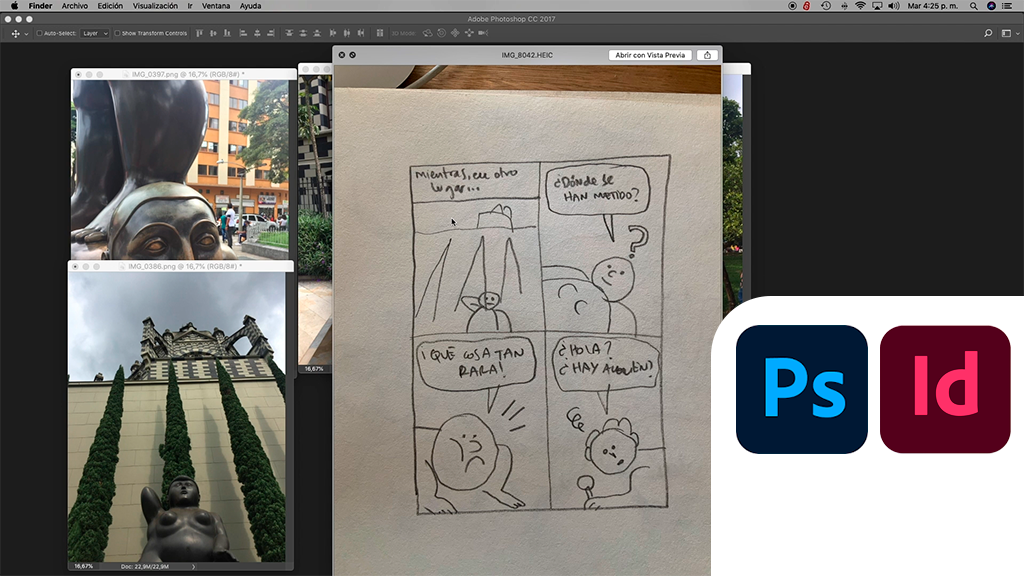Click the Time Machine icon in menu bar
Viewport: 1024px width, 576px height.
point(826,6)
